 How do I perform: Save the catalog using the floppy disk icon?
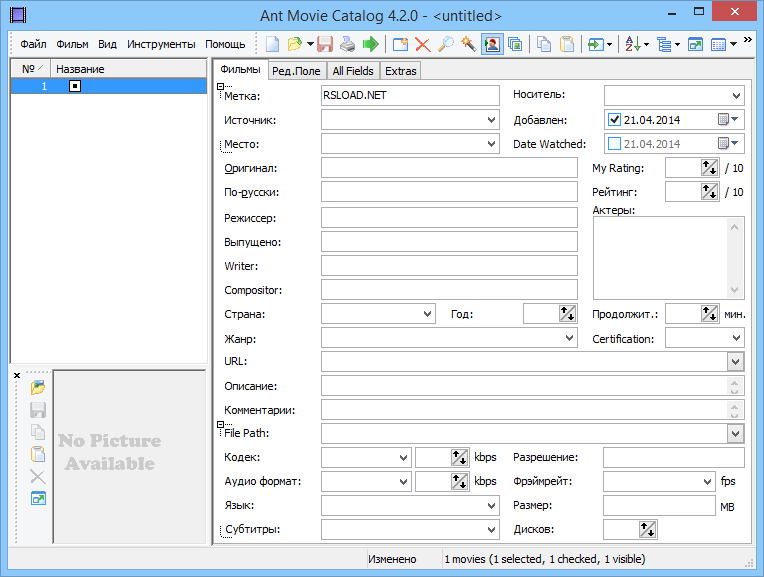(x=325, y=44)
